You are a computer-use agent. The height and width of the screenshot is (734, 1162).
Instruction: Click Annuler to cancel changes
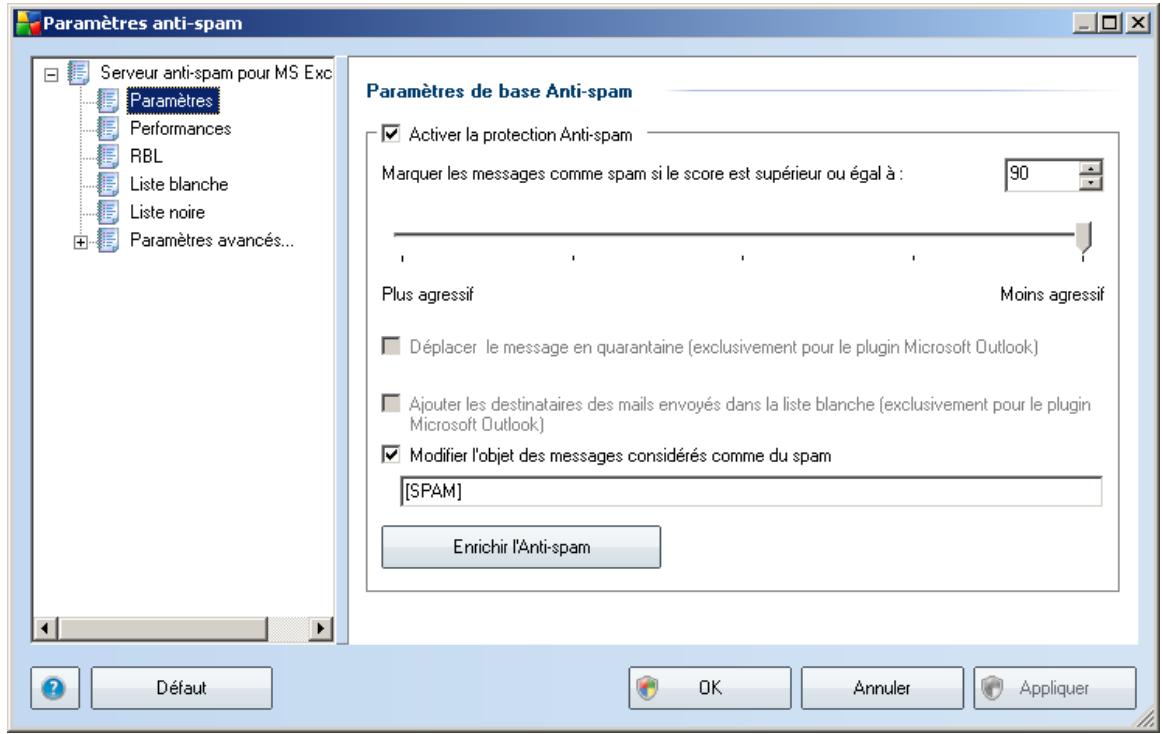(x=882, y=688)
